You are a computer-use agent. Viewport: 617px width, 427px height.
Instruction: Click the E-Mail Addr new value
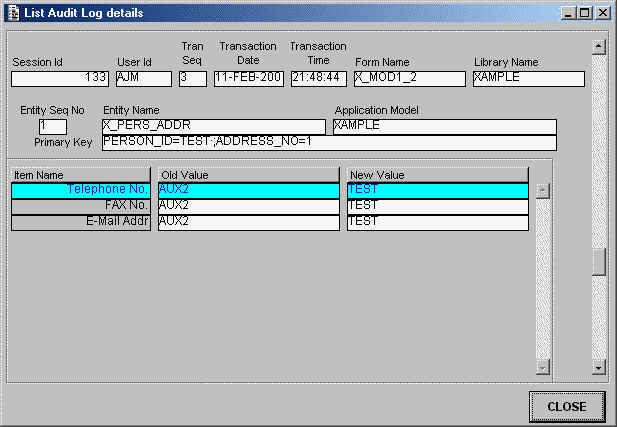(x=437, y=221)
